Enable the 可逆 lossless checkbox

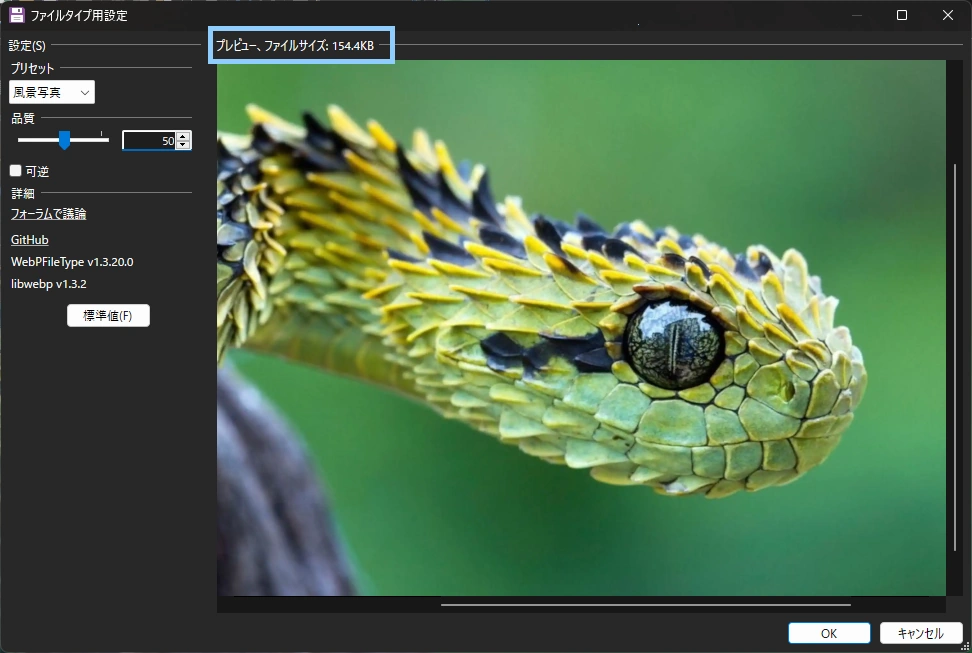click(x=15, y=171)
